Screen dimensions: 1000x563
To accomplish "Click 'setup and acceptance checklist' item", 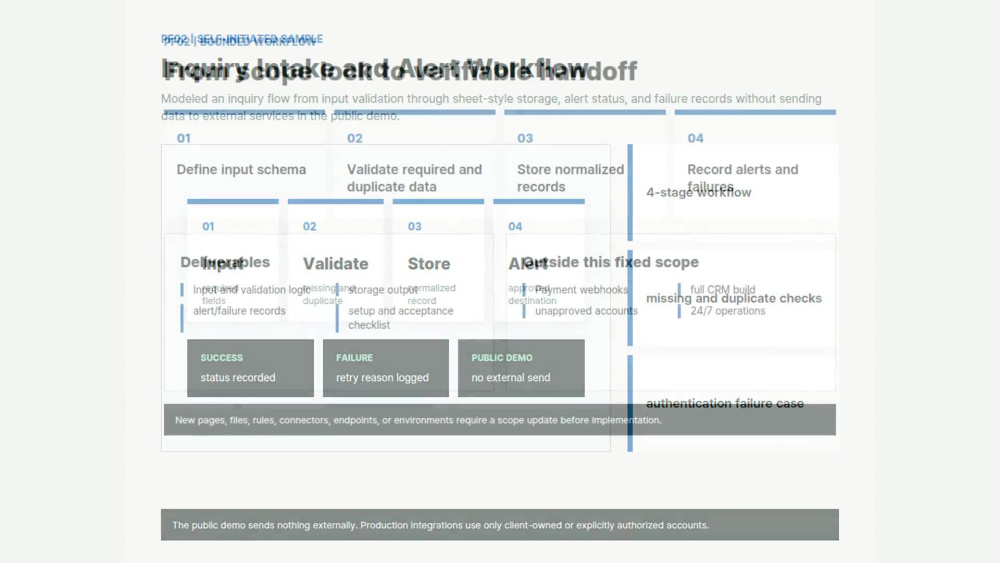I will pyautogui.click(x=401, y=318).
